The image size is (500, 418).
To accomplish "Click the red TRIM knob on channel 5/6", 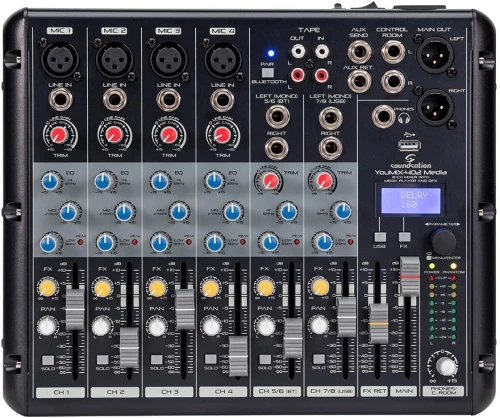I will pos(271,181).
